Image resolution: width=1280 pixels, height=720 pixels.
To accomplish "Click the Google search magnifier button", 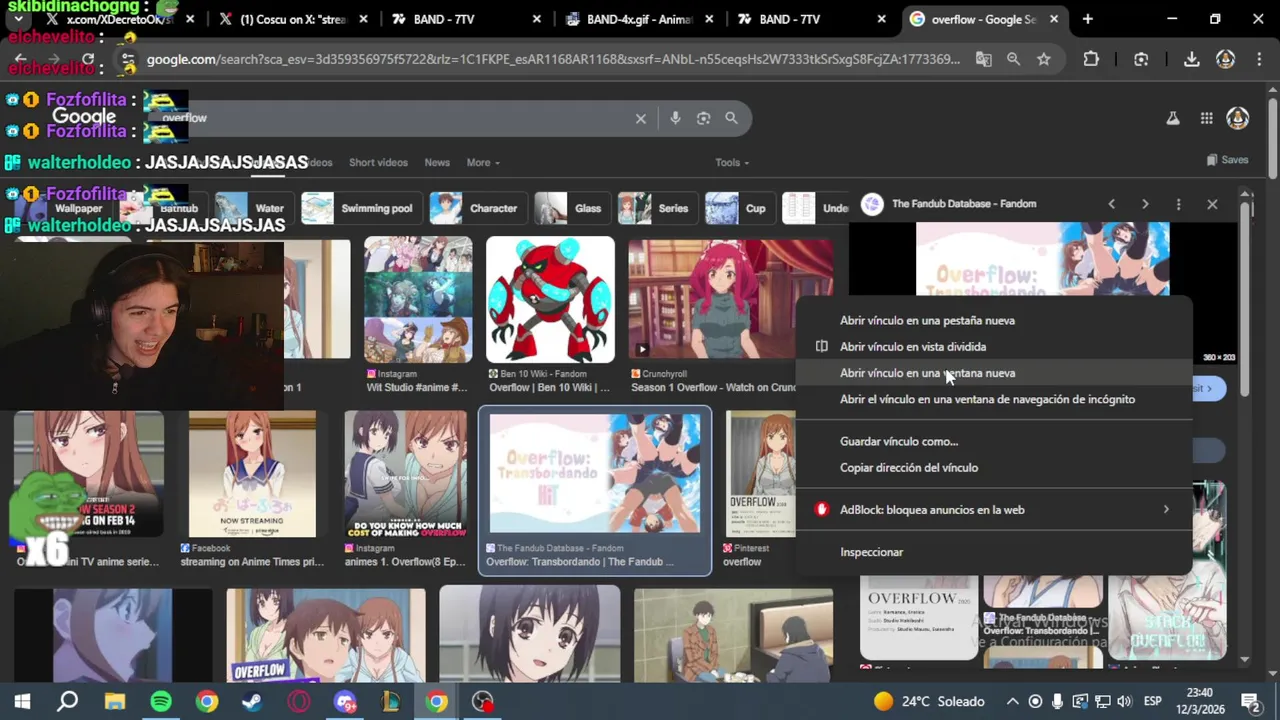I will pyautogui.click(x=731, y=118).
